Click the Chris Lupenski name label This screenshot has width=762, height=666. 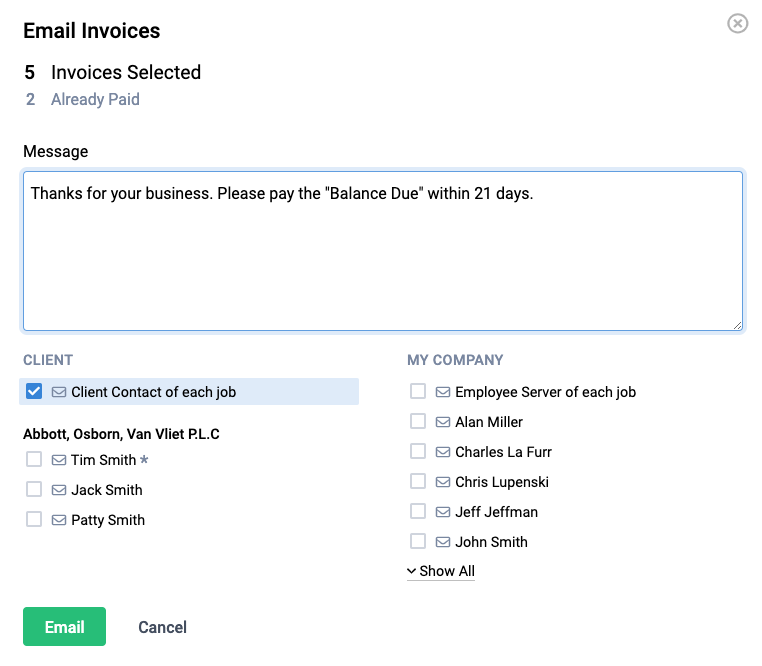(x=502, y=482)
